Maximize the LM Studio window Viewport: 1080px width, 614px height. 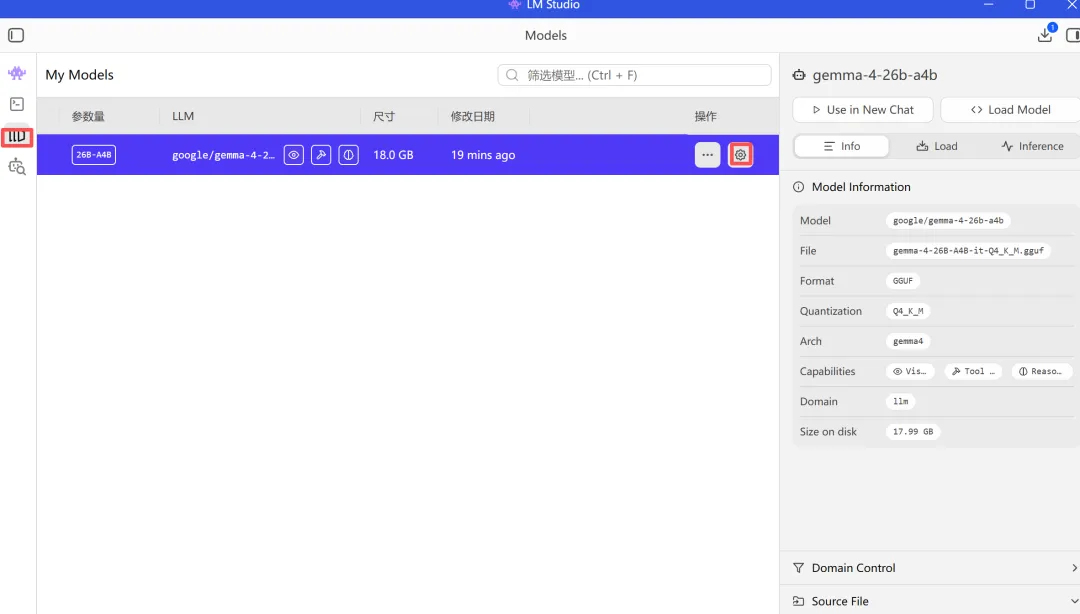pos(1030,5)
